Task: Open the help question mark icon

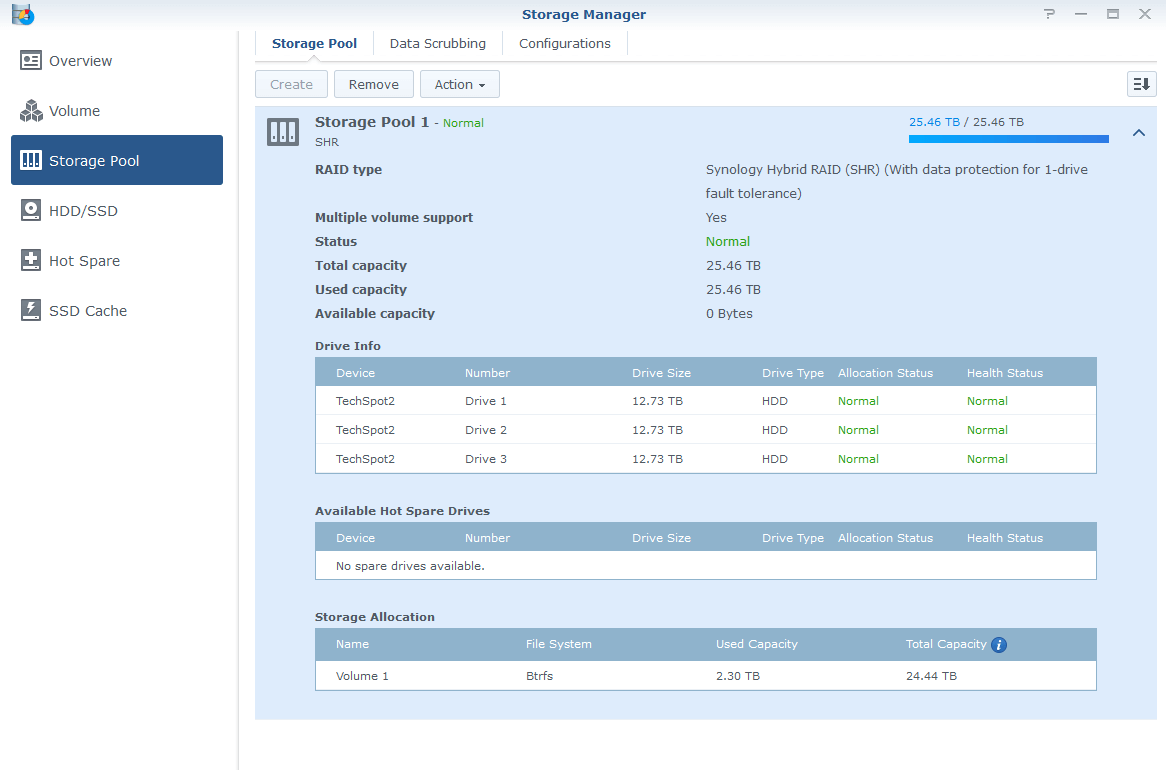Action: 1049,14
